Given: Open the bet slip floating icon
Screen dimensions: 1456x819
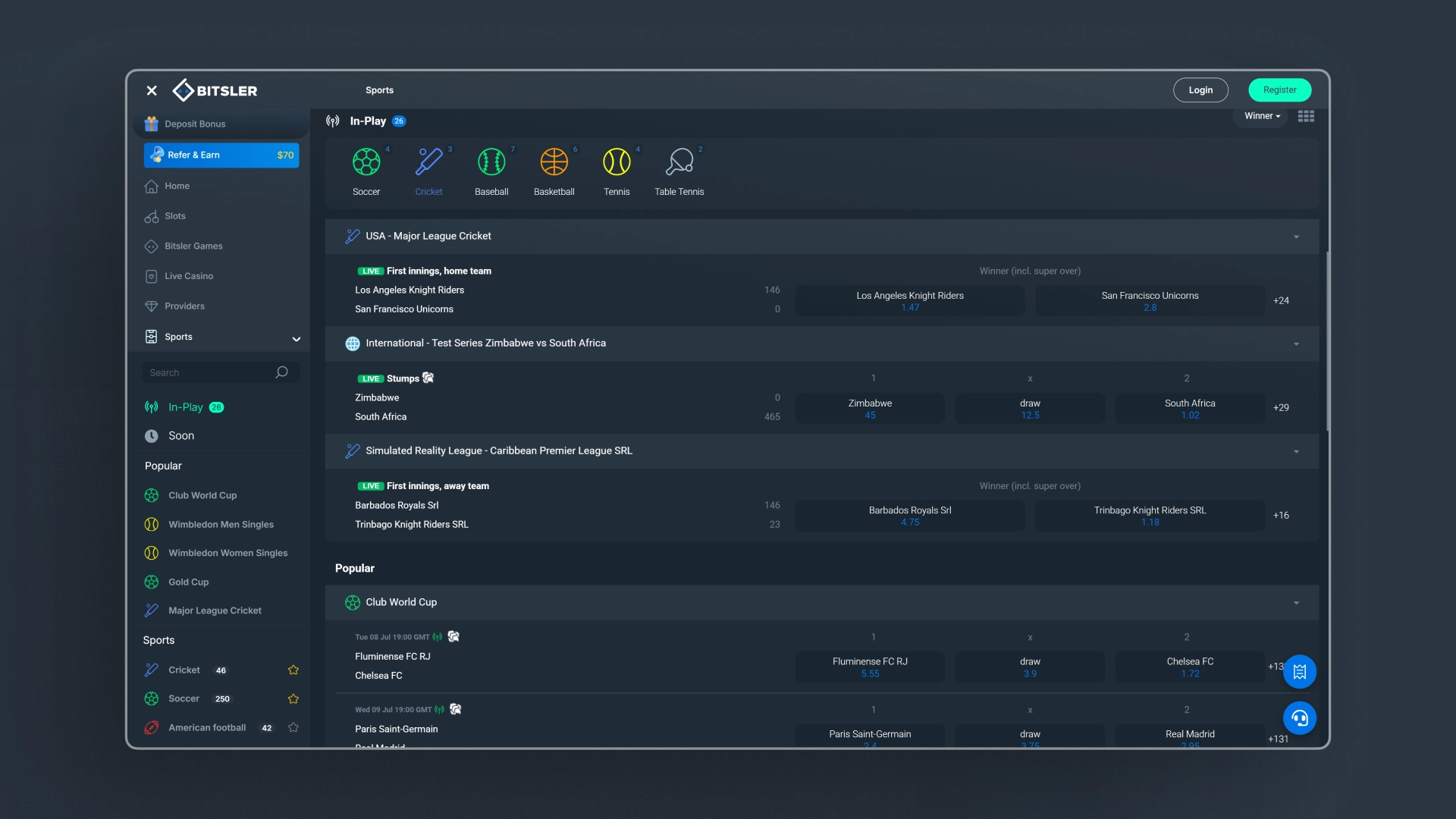Looking at the screenshot, I should pos(1299,672).
